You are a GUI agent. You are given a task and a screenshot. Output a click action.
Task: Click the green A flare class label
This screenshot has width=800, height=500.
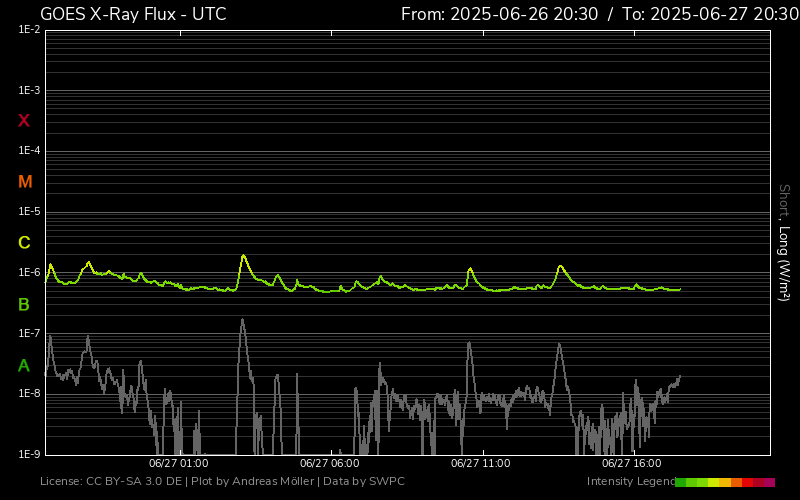(24, 366)
